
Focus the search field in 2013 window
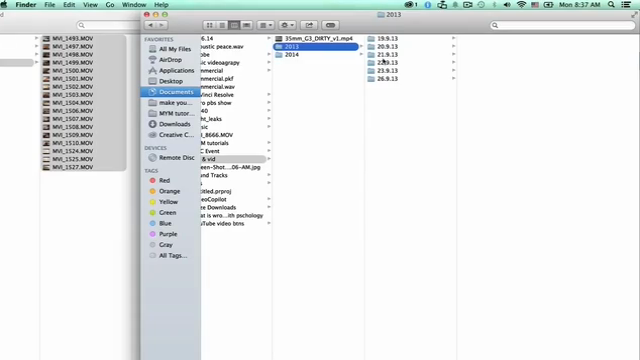[x=562, y=25]
